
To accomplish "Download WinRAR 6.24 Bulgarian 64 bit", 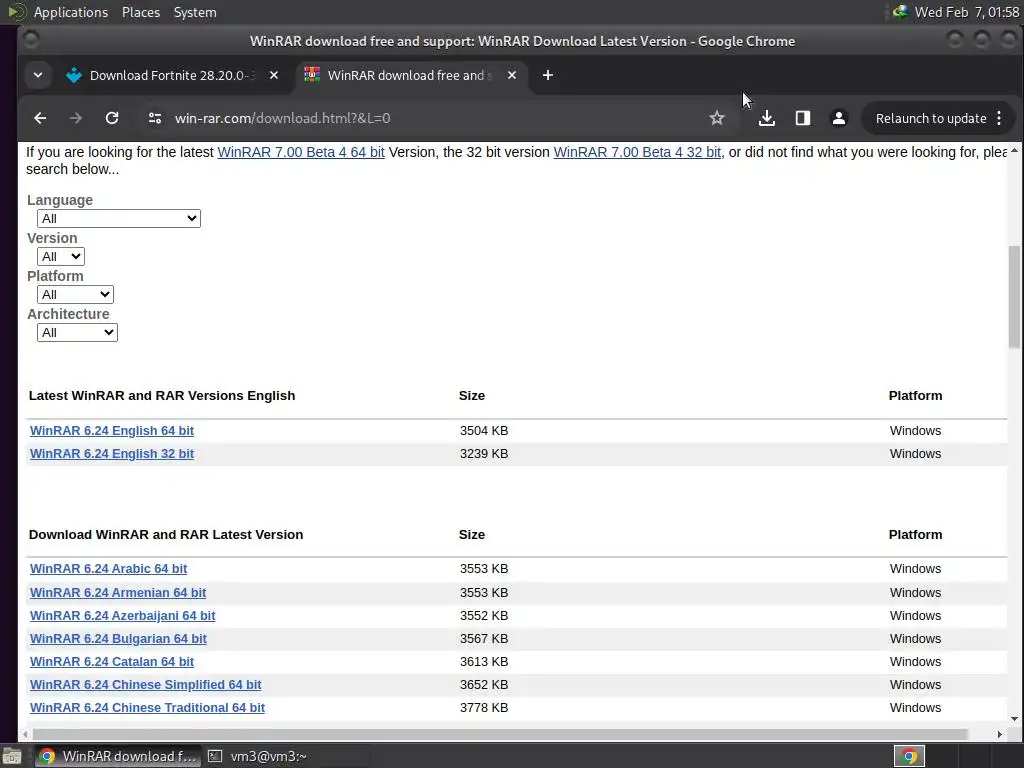I will pyautogui.click(x=118, y=638).
